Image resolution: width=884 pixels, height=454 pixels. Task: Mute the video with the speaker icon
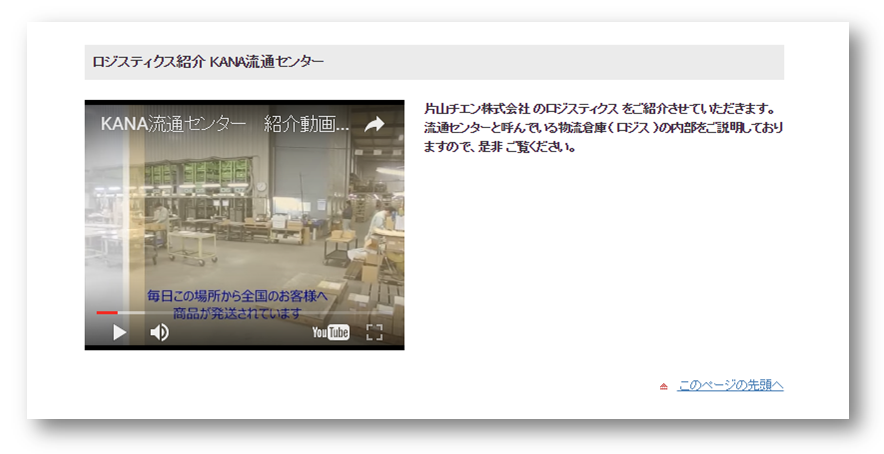[x=159, y=332]
